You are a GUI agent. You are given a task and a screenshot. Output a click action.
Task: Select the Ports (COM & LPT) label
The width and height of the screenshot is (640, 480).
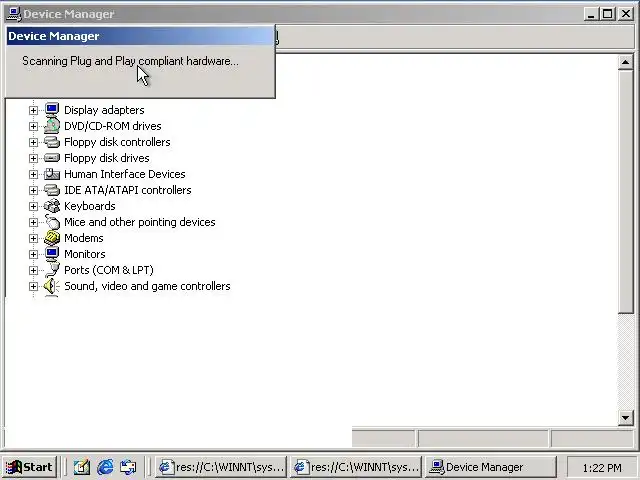[109, 270]
